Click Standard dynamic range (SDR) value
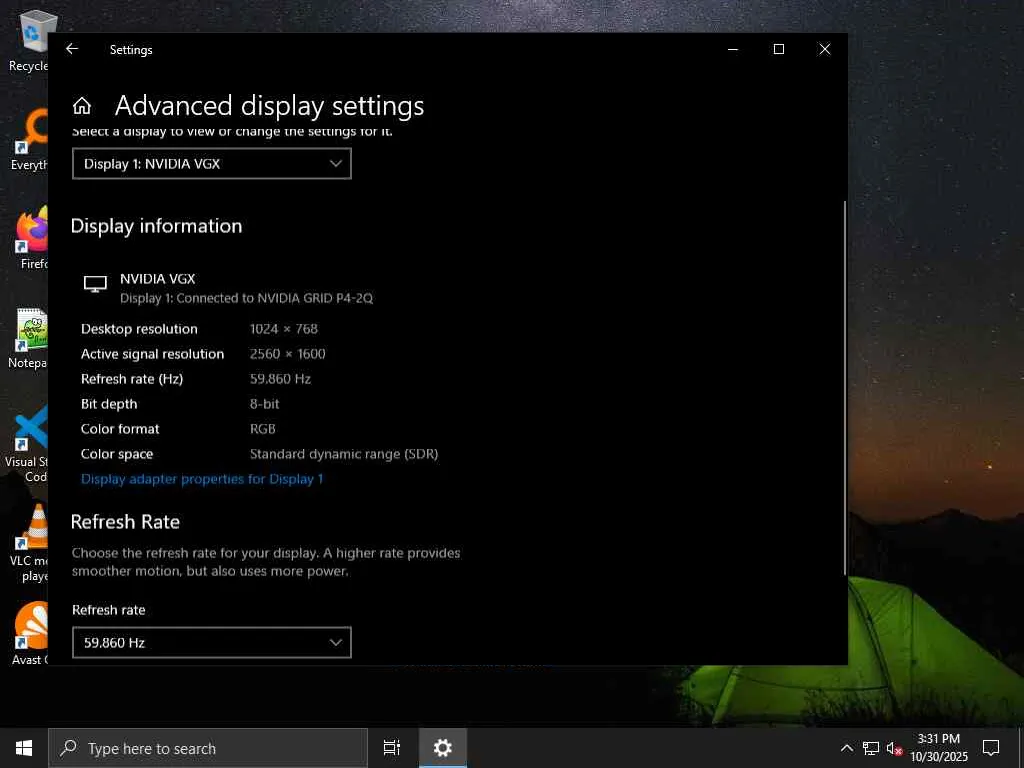 (344, 454)
